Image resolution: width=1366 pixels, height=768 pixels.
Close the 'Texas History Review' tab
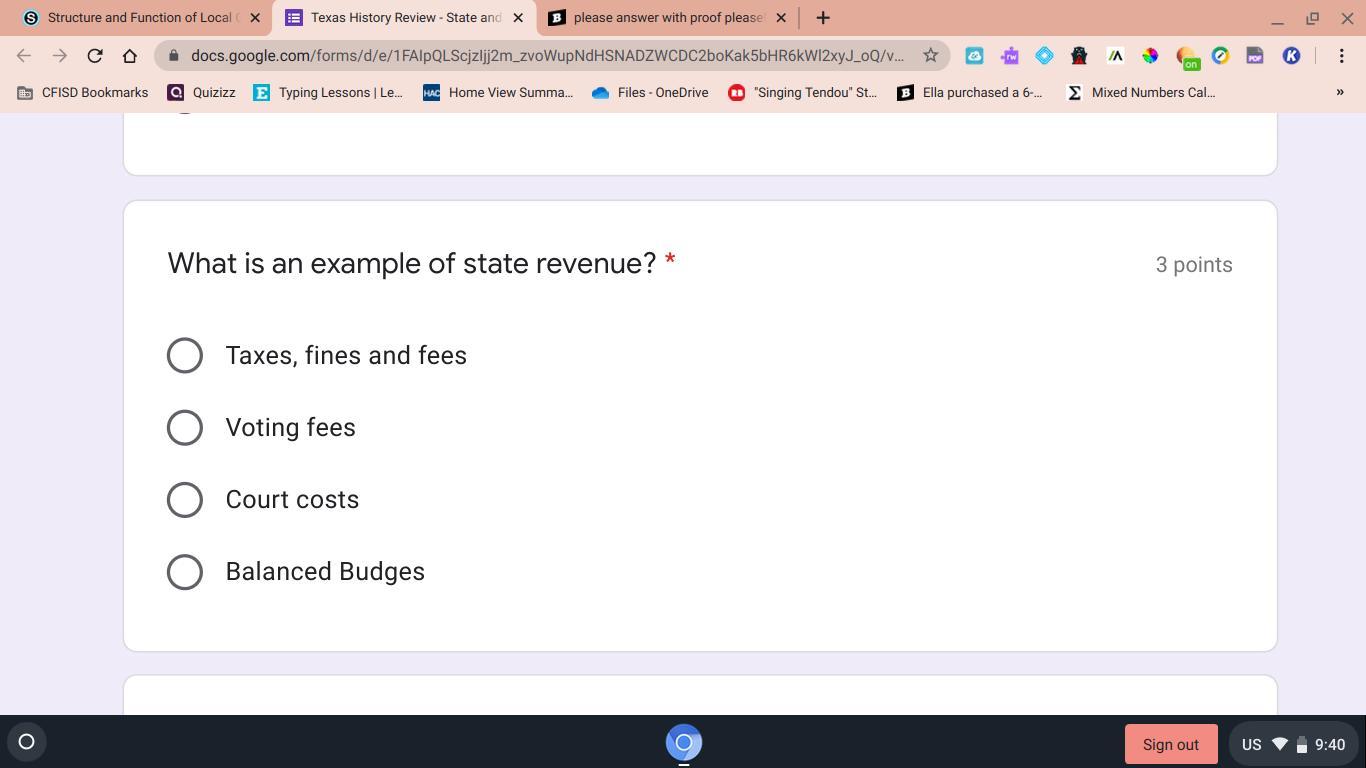click(518, 18)
